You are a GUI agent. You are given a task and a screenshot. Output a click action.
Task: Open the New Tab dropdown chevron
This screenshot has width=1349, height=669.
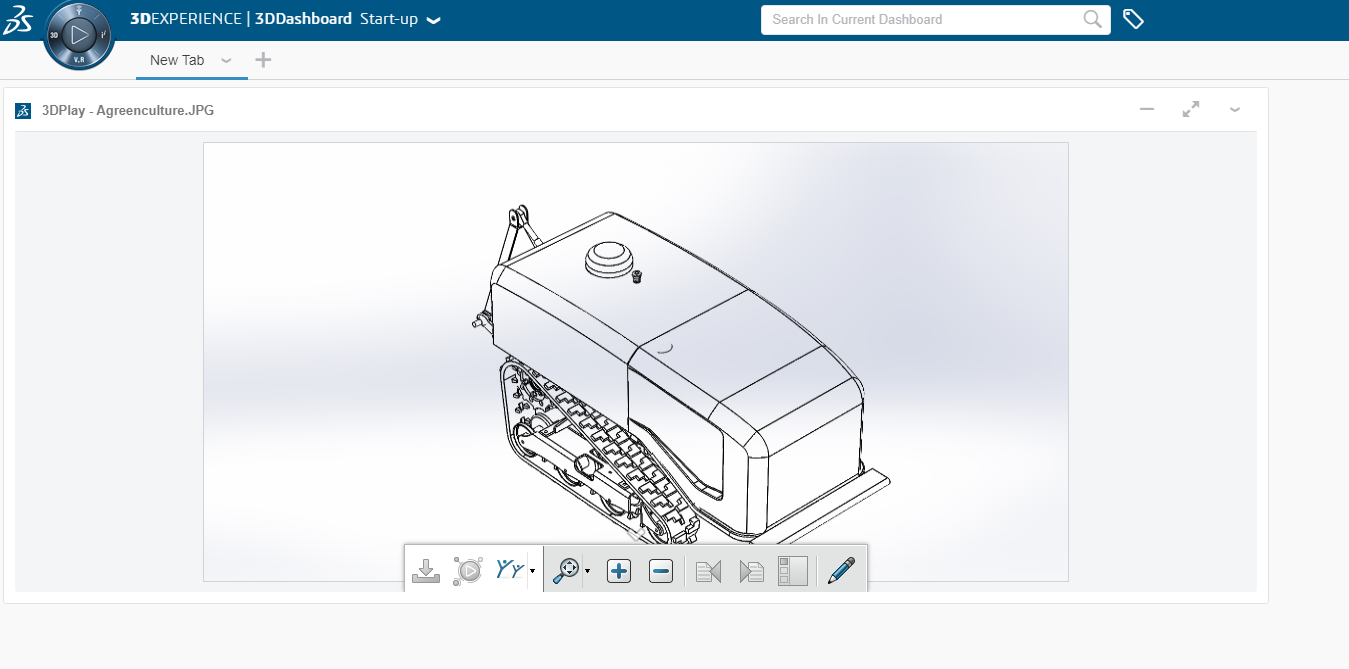226,60
